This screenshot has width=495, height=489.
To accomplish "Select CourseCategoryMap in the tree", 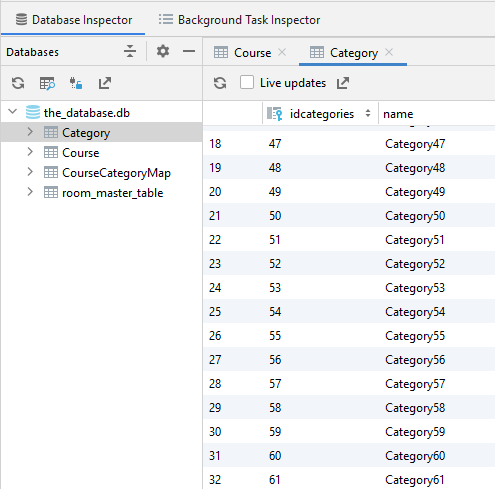I will coord(116,173).
